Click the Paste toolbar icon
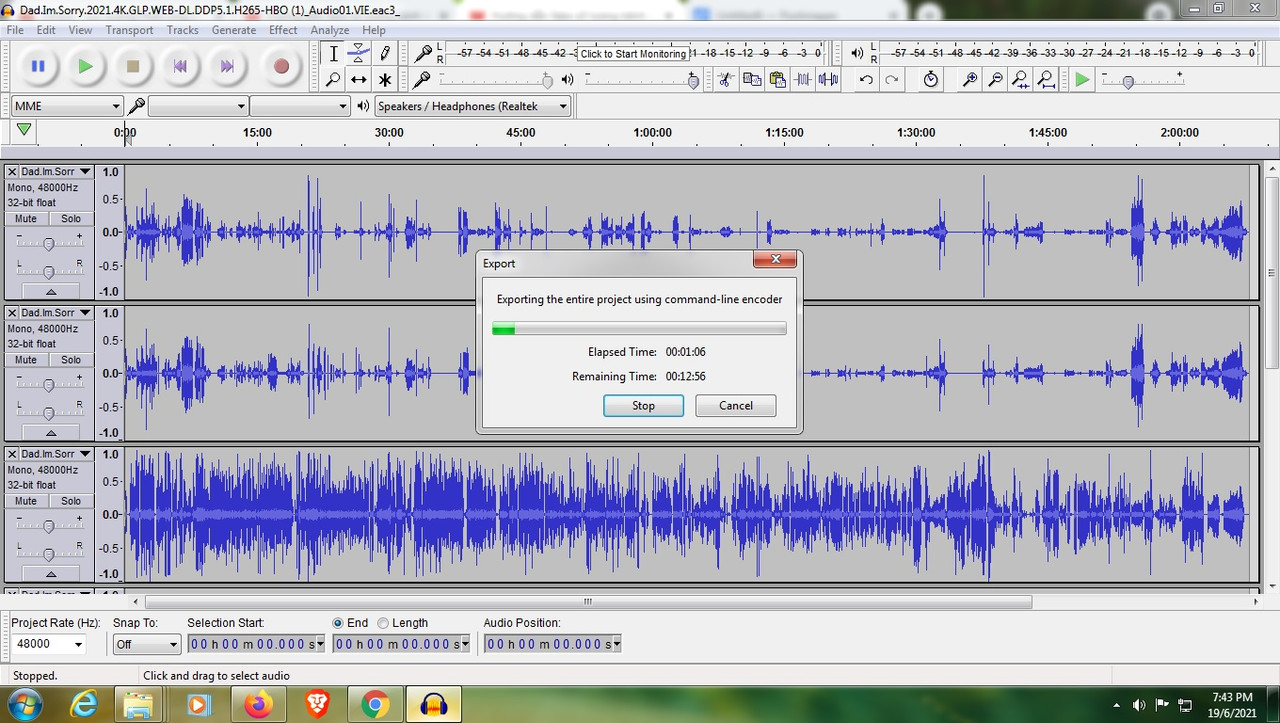Image resolution: width=1280 pixels, height=723 pixels. click(x=777, y=79)
